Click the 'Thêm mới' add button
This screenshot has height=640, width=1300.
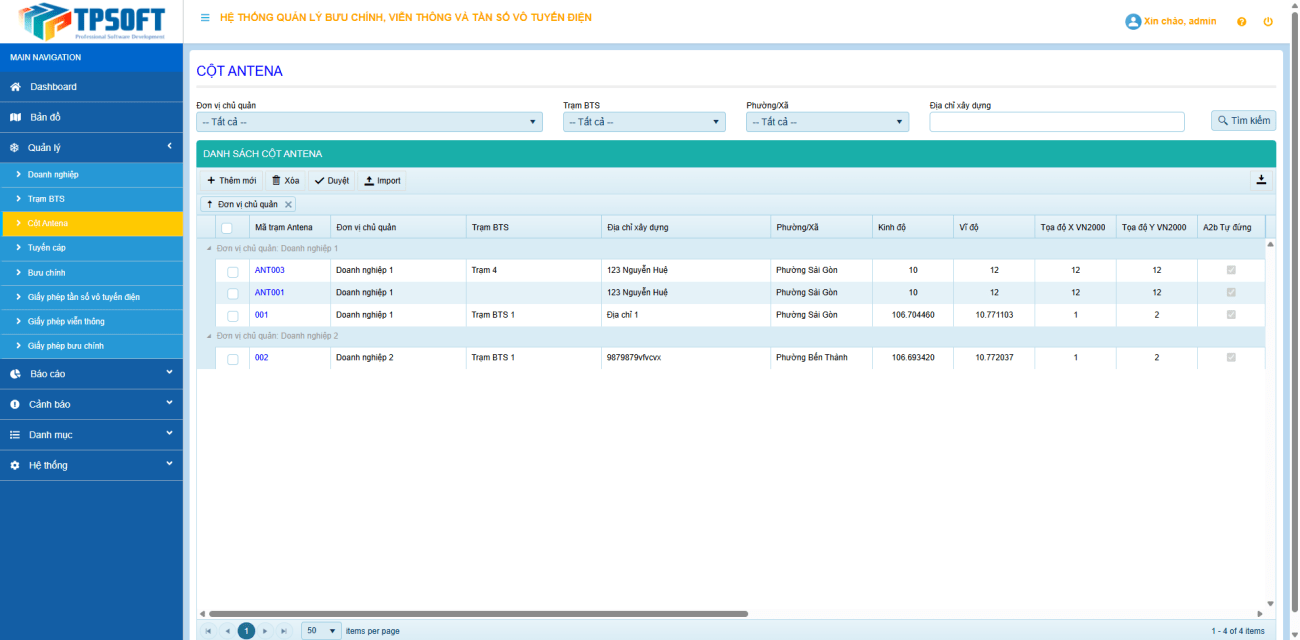click(231, 181)
